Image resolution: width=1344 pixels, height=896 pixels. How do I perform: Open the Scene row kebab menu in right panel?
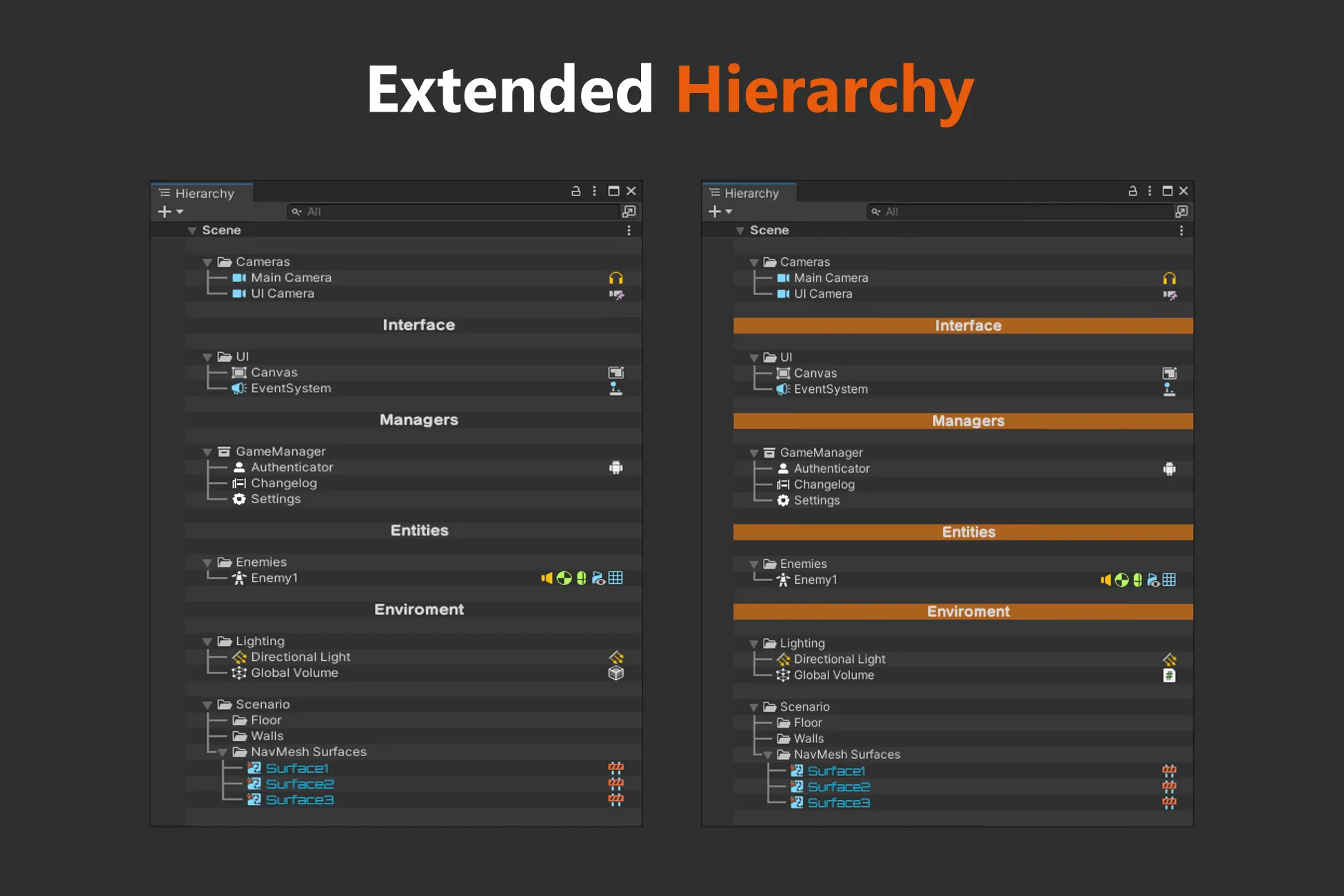click(x=1181, y=230)
